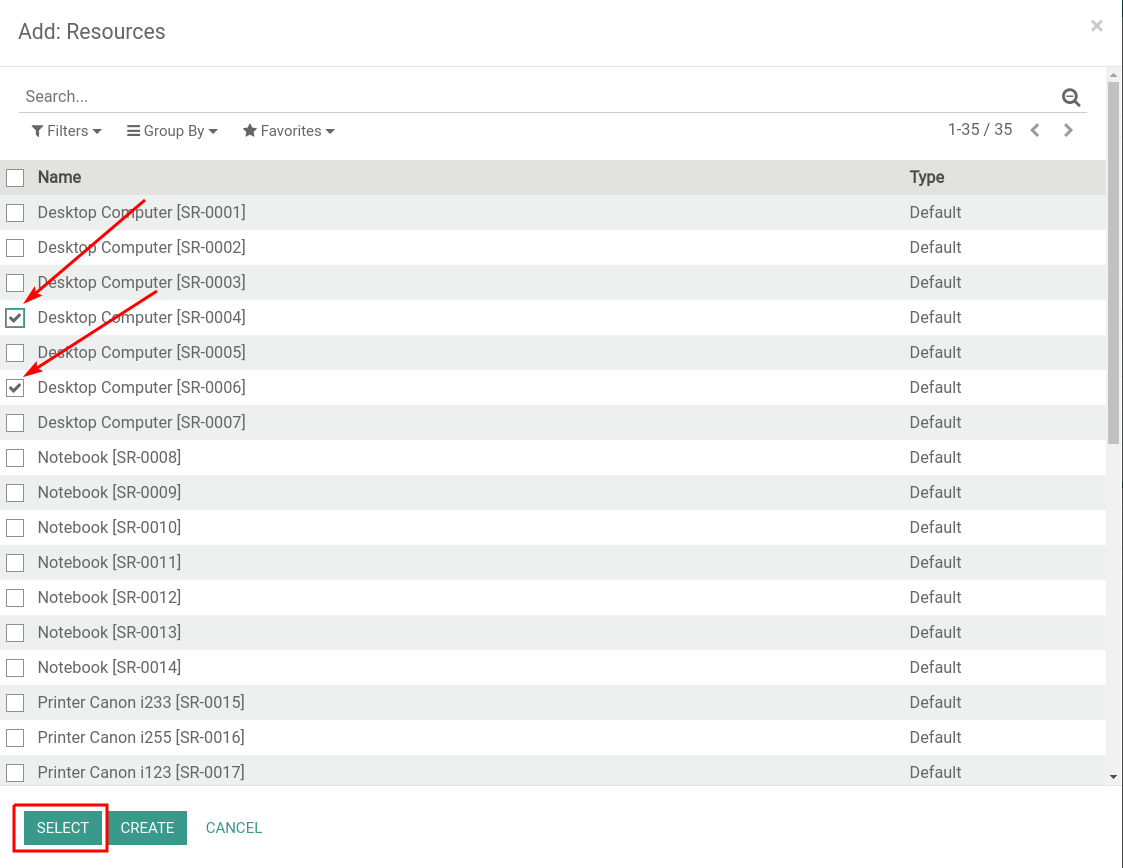1123x868 pixels.
Task: Toggle the select-all checkbox in header
Action: pyautogui.click(x=15, y=178)
